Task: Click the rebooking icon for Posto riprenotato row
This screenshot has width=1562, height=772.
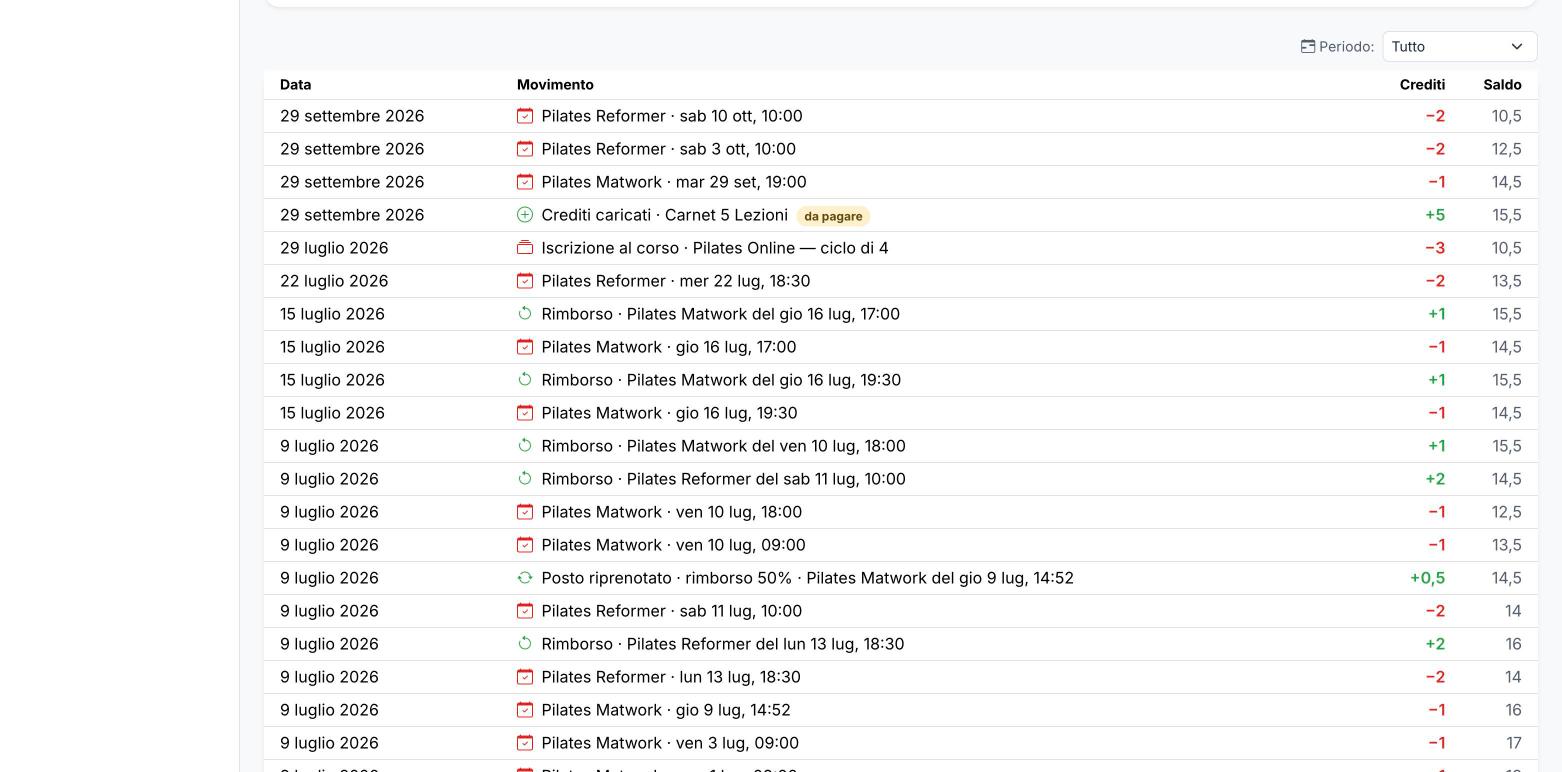Action: [x=525, y=578]
